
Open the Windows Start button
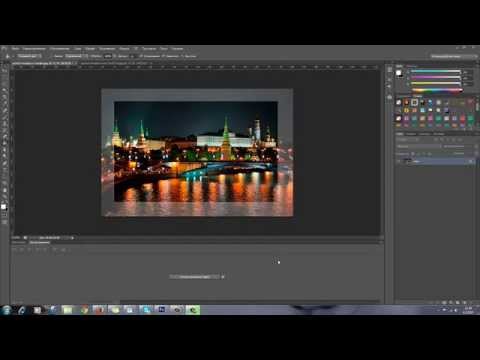pos(6,310)
